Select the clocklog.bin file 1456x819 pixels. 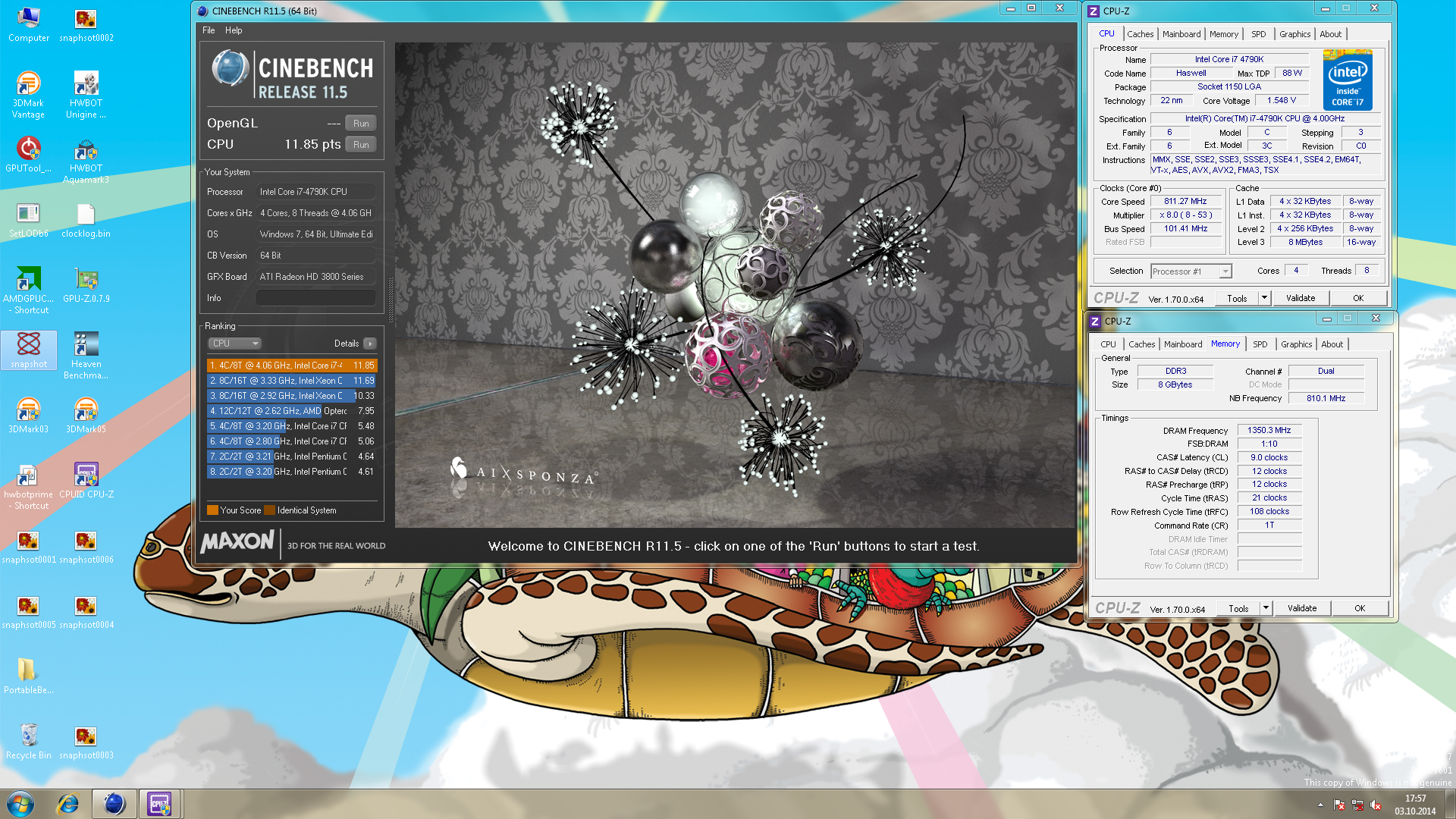(86, 220)
